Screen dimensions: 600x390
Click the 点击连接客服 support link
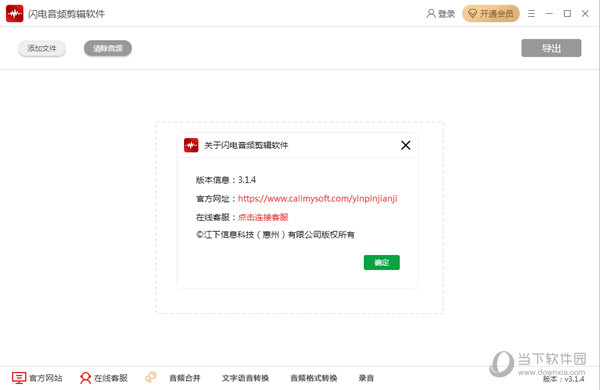(263, 217)
